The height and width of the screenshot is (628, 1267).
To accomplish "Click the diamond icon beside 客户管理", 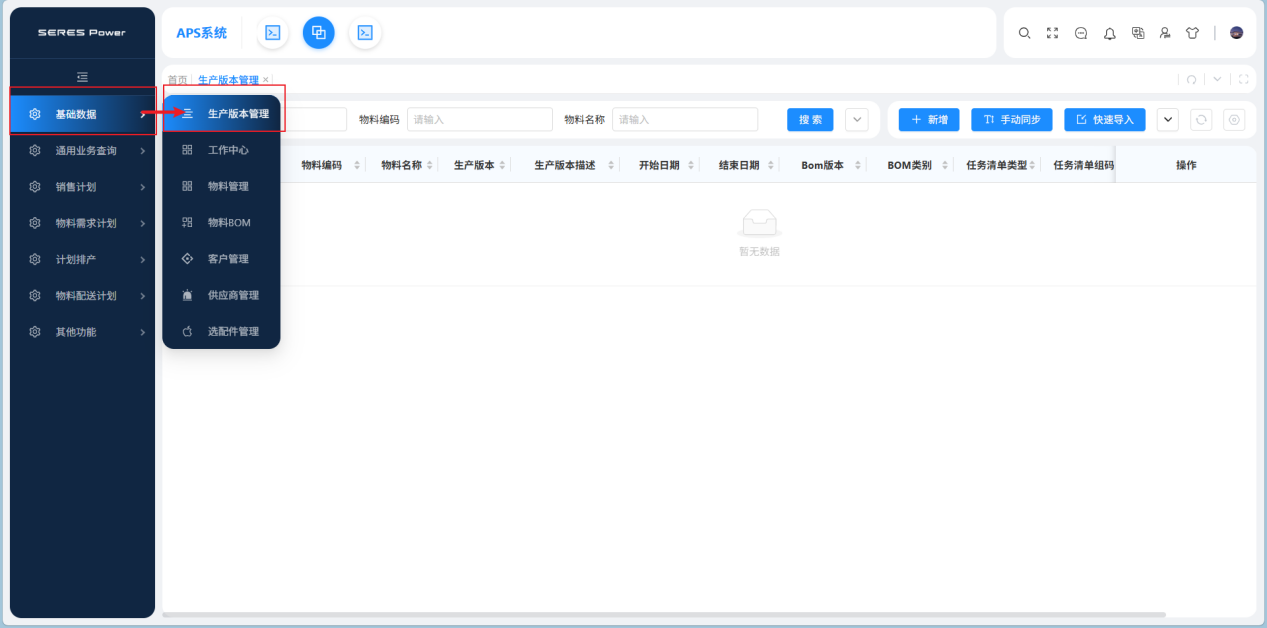I will (187, 259).
